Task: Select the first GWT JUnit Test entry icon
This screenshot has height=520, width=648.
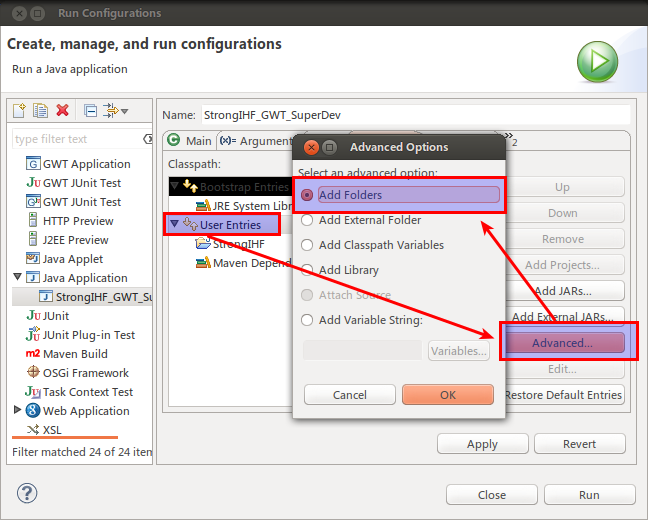Action: (x=33, y=183)
